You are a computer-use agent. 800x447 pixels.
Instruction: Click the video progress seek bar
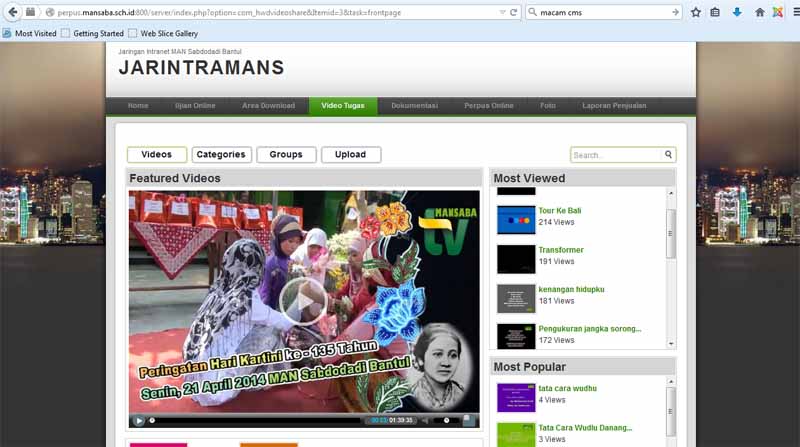tap(255, 420)
